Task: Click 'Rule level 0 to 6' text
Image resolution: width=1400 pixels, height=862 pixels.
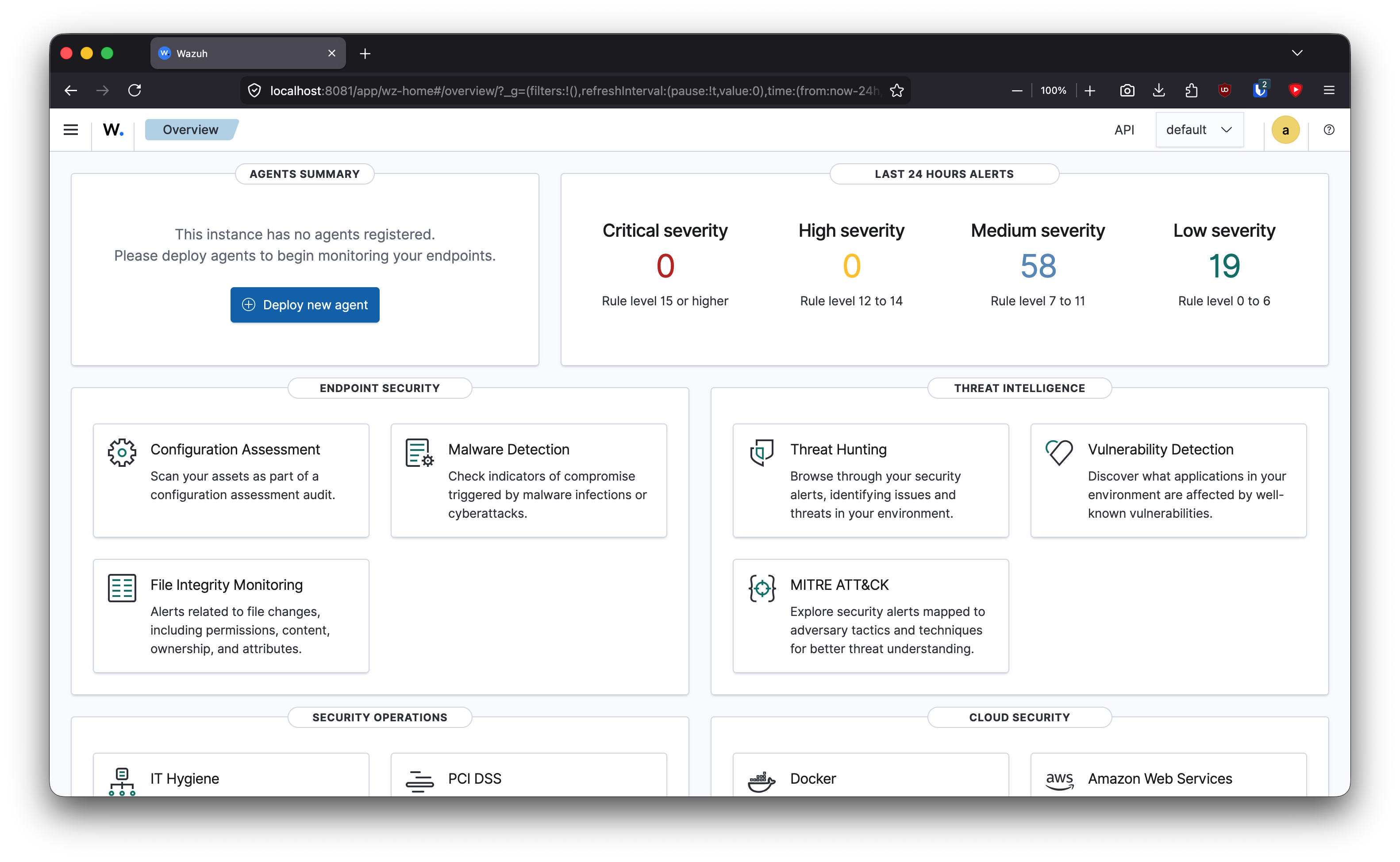Action: tap(1224, 300)
